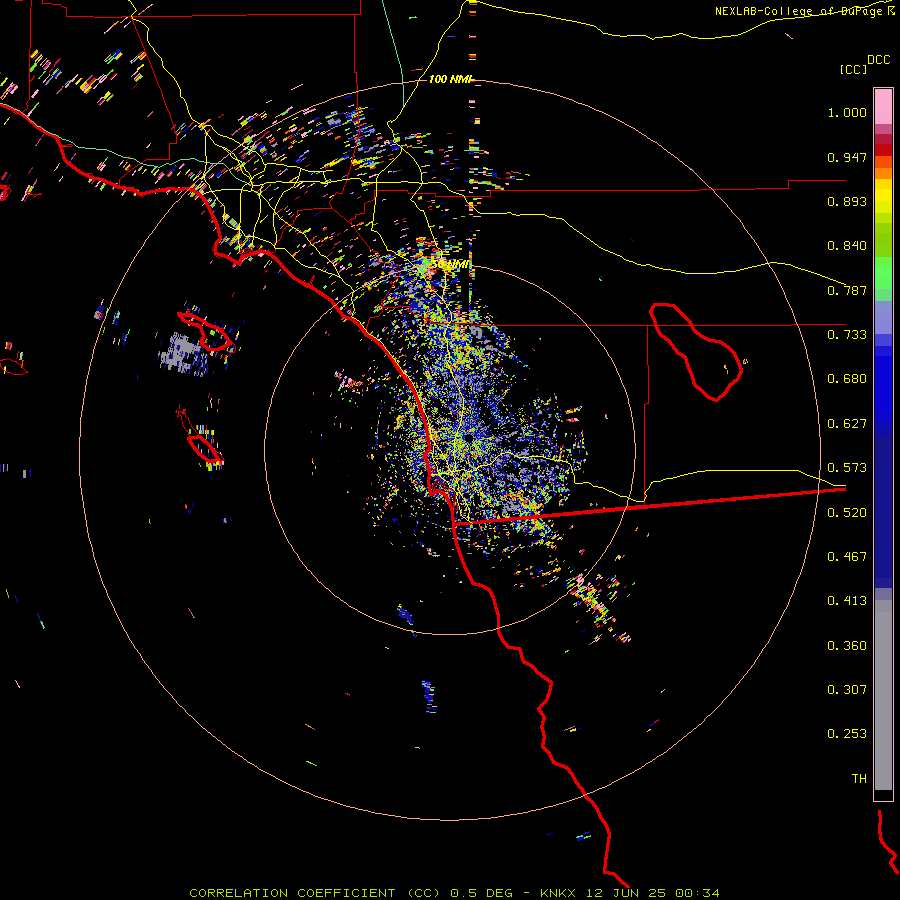
Task: Select the 0.307 scale value
Action: 847,690
